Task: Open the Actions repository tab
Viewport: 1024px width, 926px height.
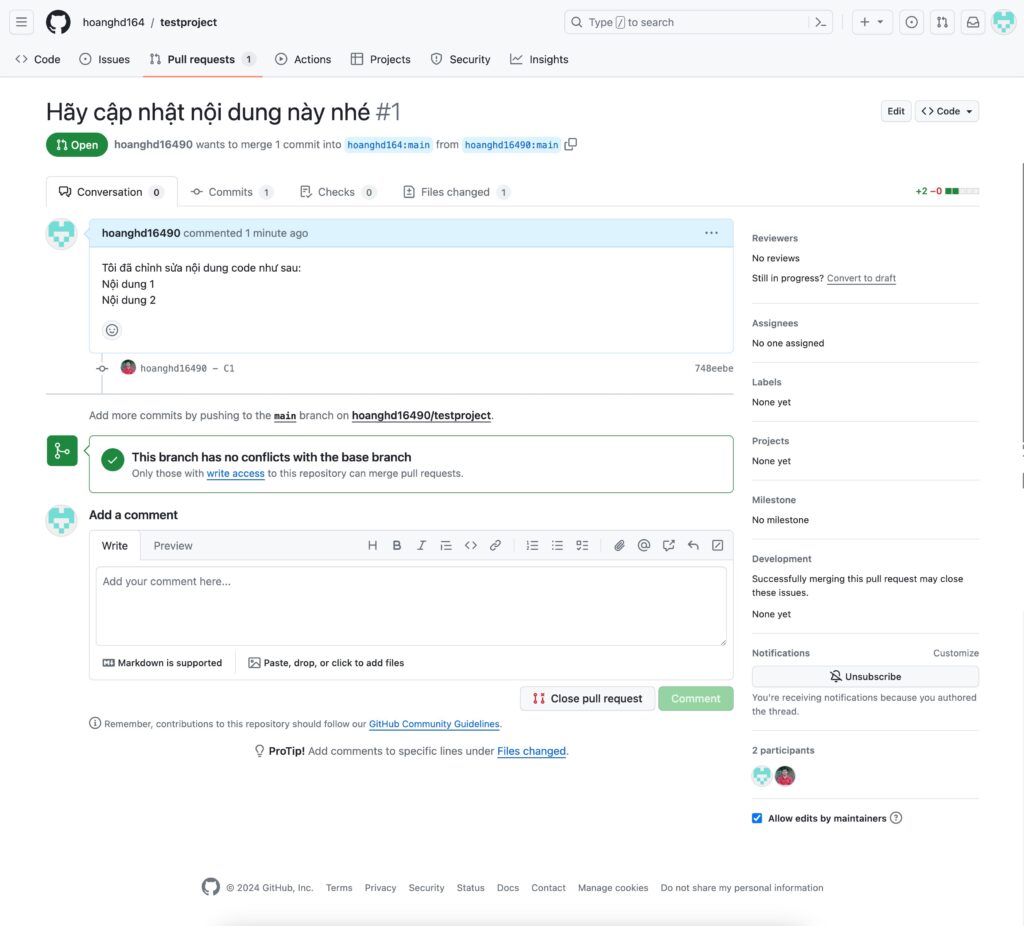Action: click(303, 59)
